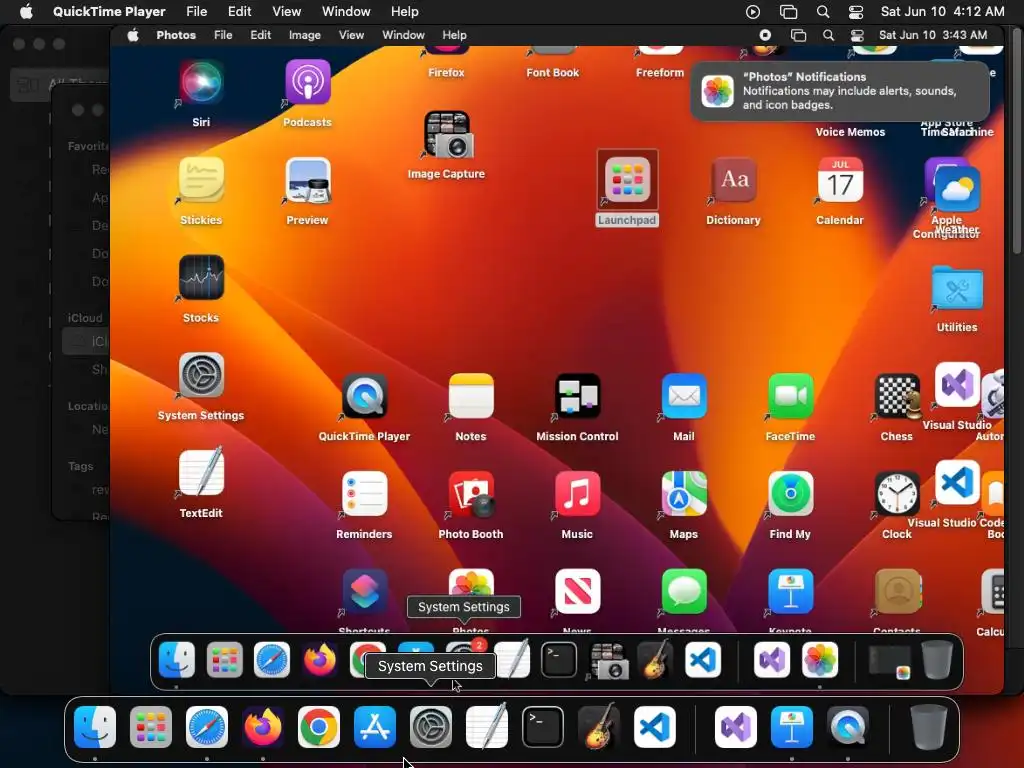Click Image Capture in the recorded dock

click(x=609, y=660)
